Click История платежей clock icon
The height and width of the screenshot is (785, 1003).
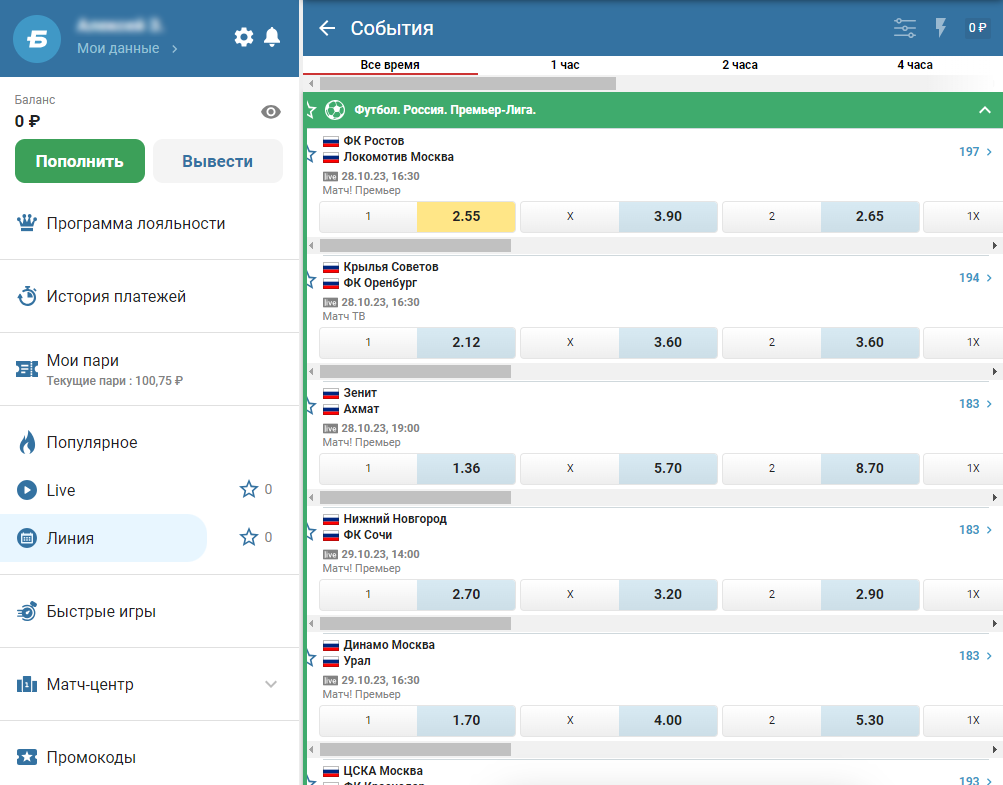click(x=26, y=296)
